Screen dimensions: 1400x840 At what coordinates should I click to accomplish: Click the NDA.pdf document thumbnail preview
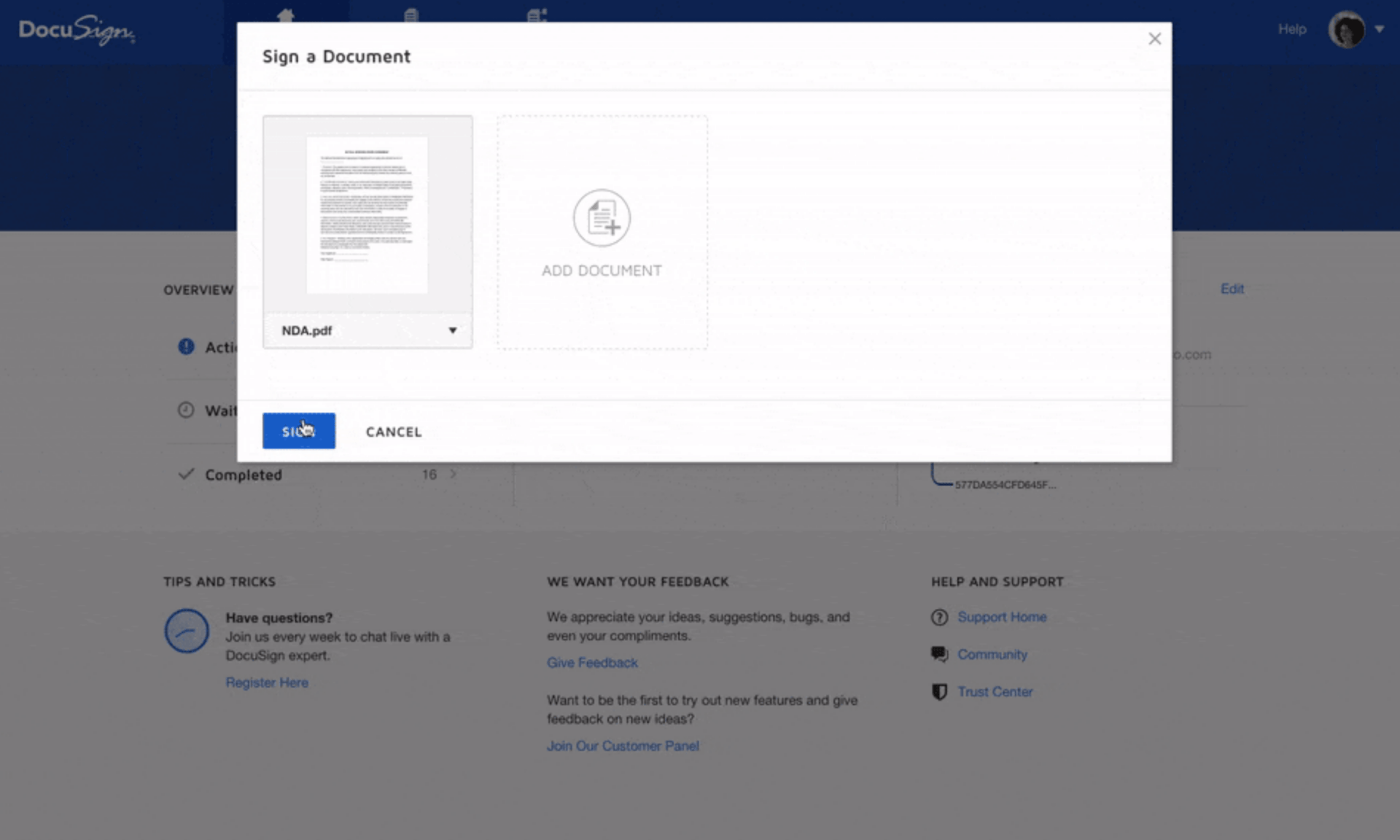[x=367, y=214]
